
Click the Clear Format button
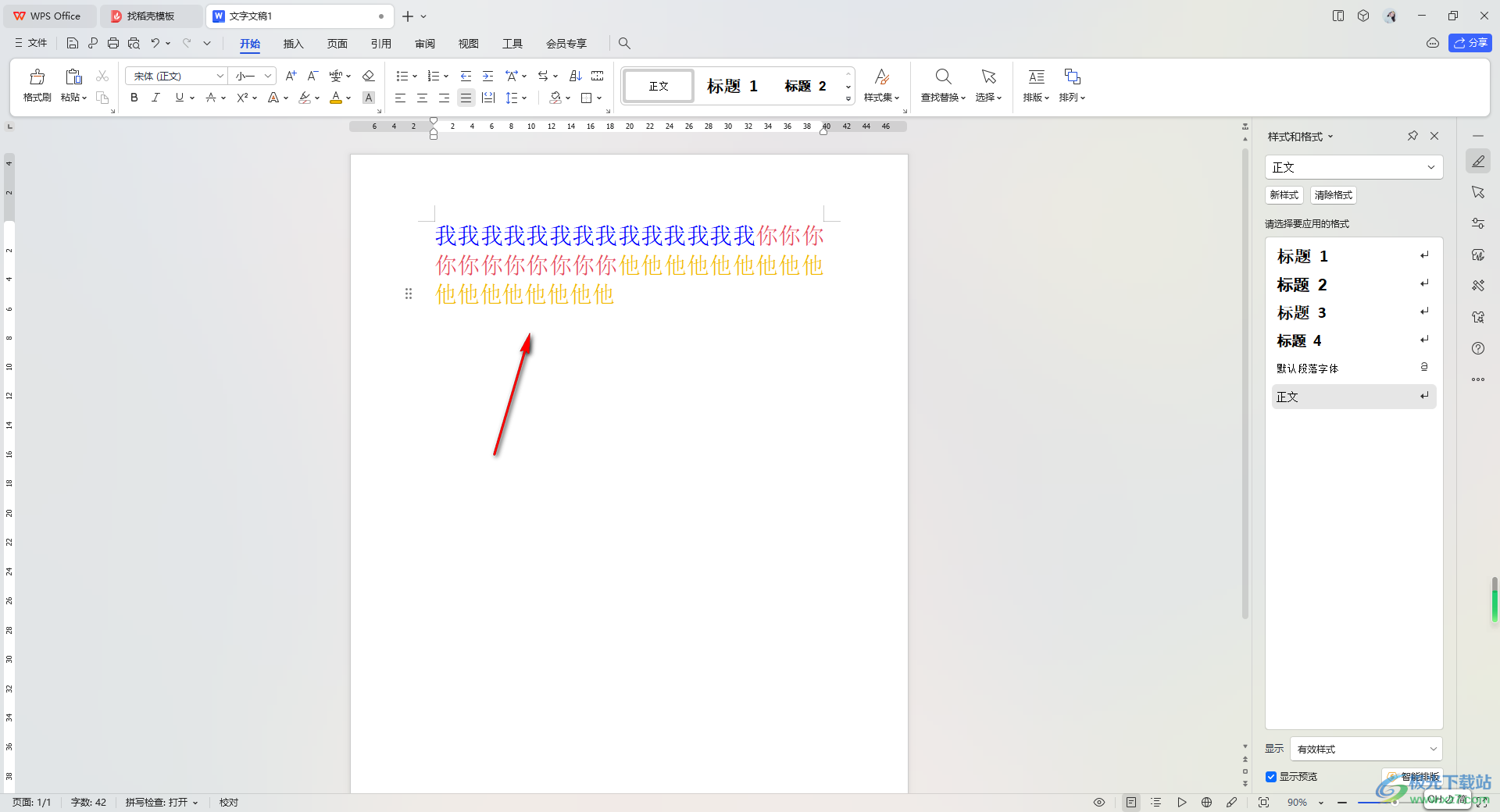[1333, 195]
